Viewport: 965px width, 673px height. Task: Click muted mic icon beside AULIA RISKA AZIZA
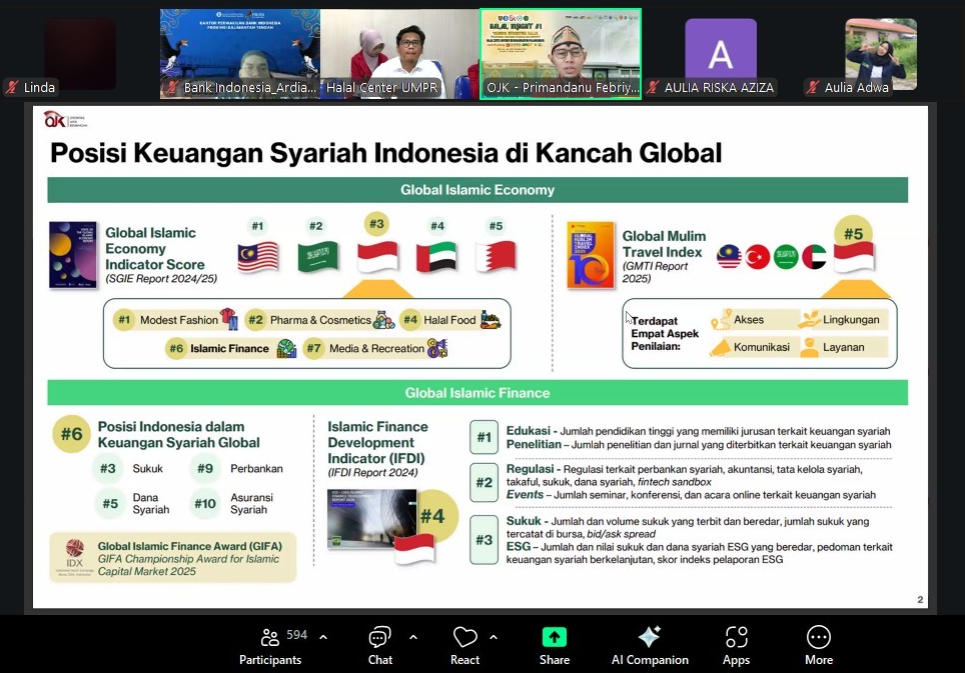(652, 88)
